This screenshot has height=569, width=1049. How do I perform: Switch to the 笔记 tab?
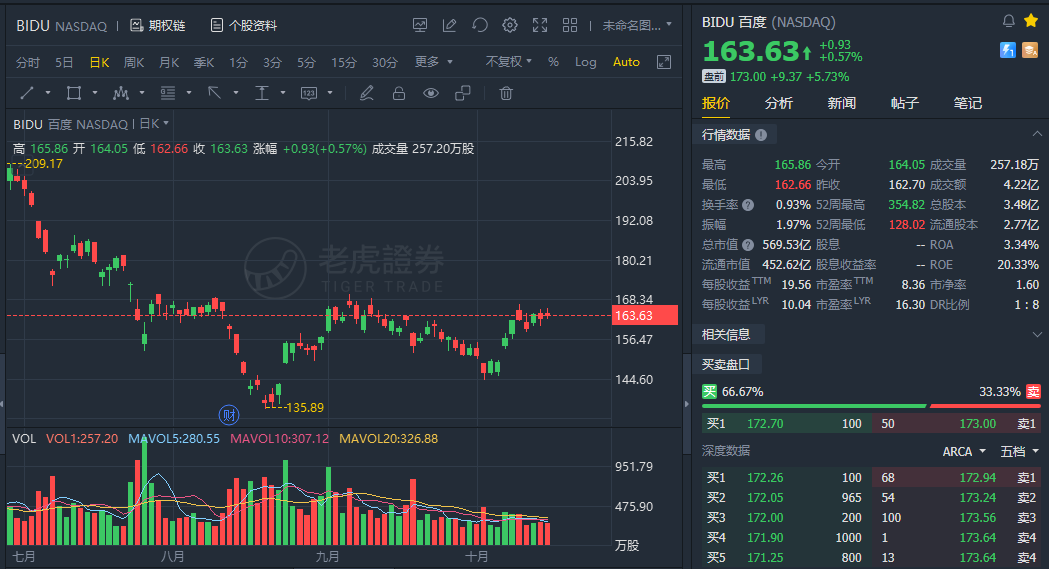[967, 103]
